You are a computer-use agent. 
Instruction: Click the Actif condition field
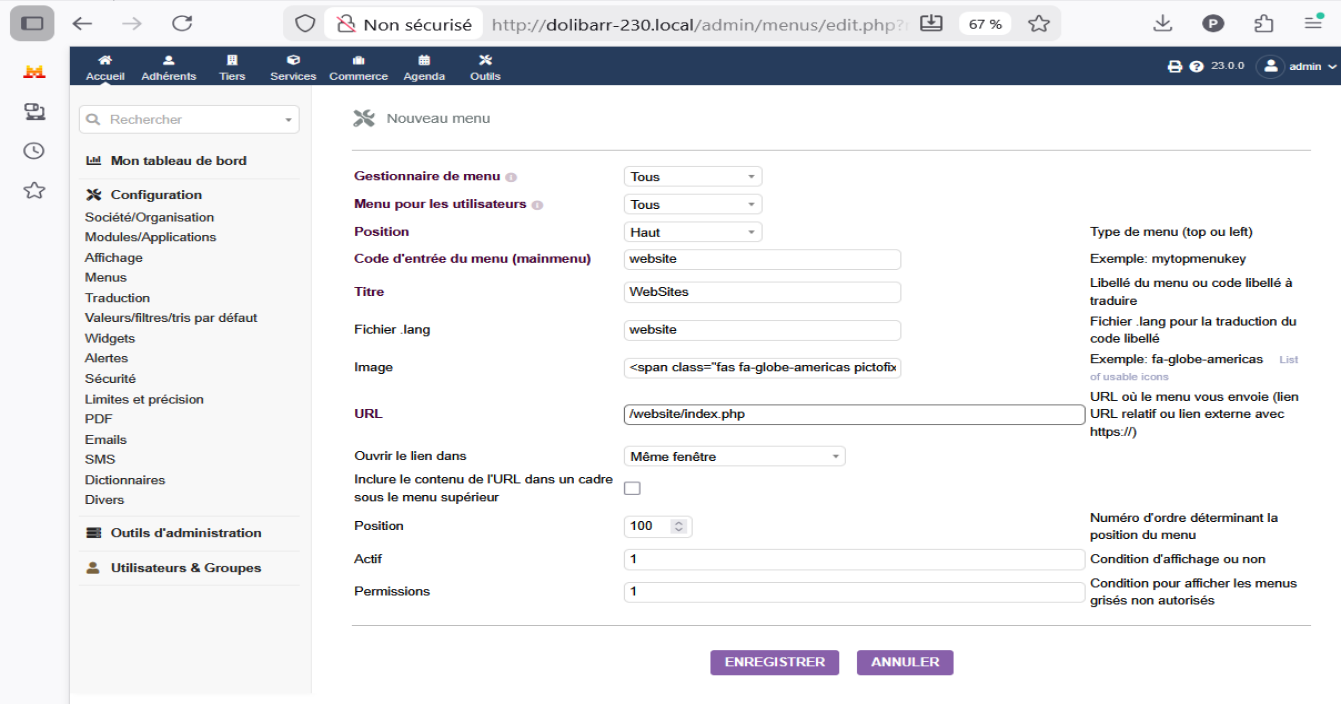pyautogui.click(x=854, y=559)
